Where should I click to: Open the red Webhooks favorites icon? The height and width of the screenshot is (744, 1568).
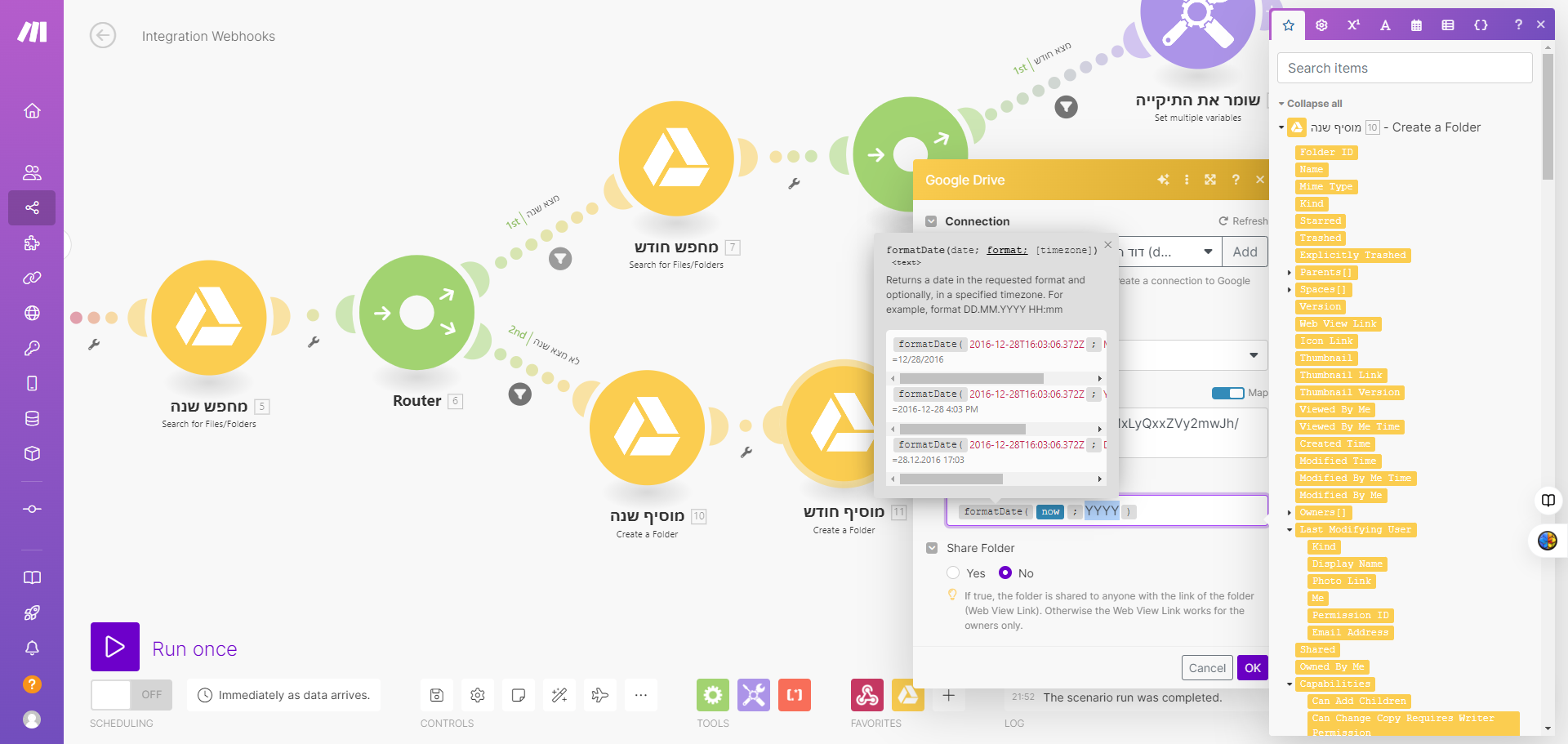tap(867, 695)
